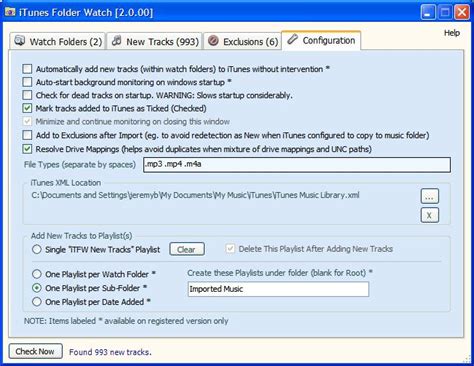Click 'Found 993 new tracks.' status text
This screenshot has width=474, height=366.
click(x=110, y=352)
